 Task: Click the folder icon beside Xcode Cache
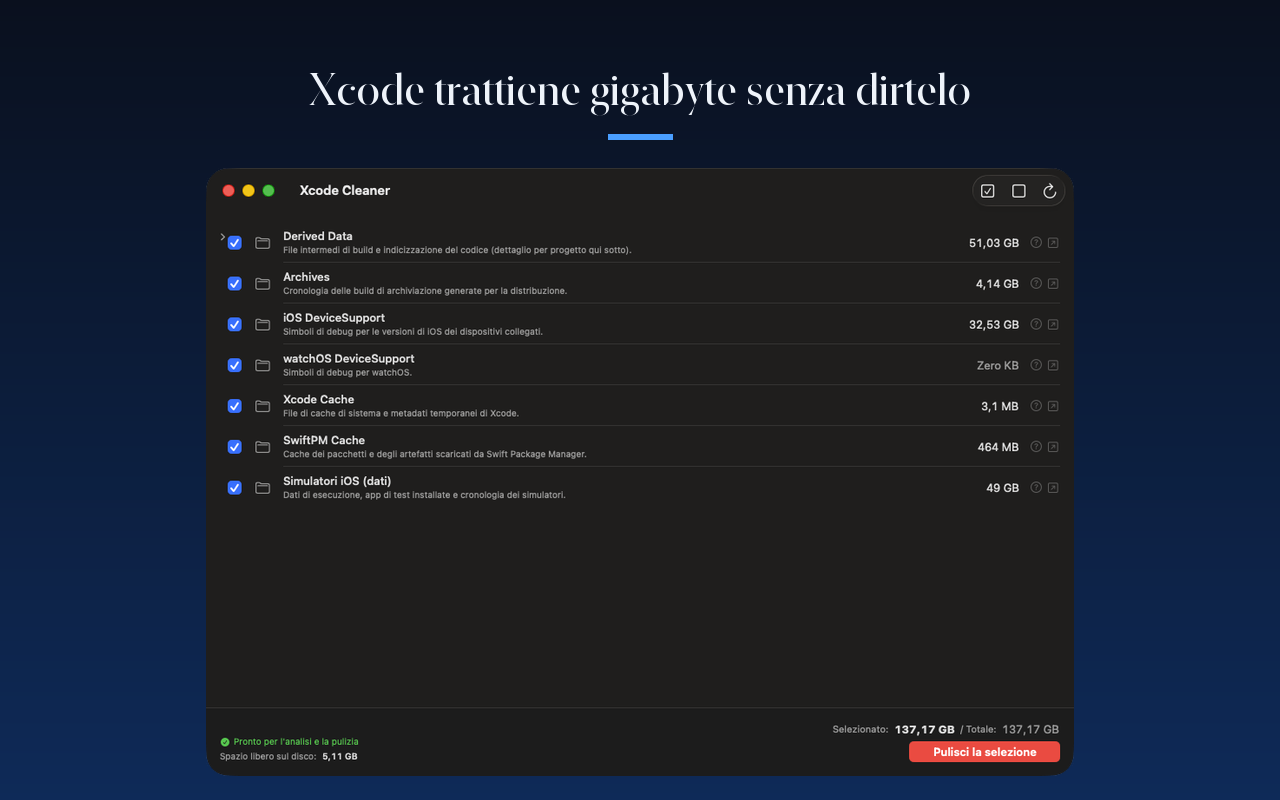[x=263, y=406]
